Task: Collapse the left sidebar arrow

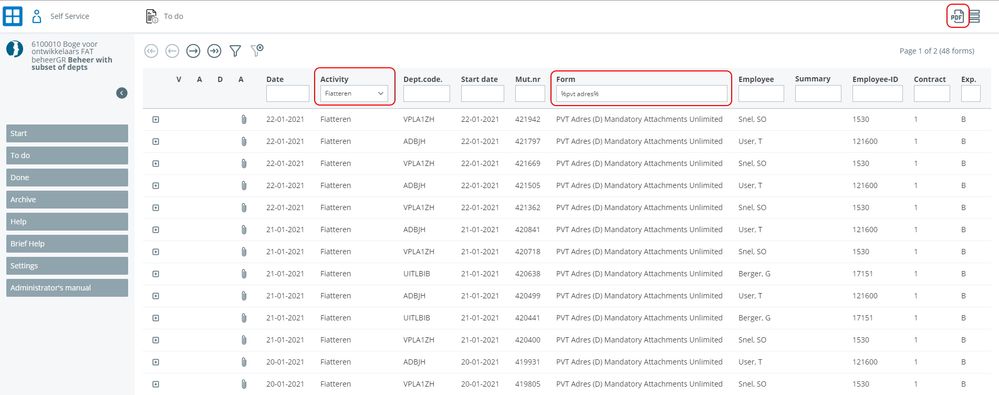Action: tap(122, 93)
